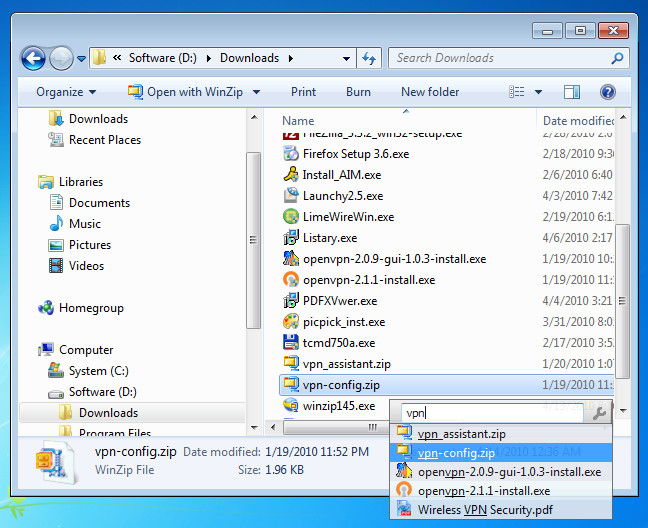This screenshot has width=648, height=528.
Task: Choose openvpn-2.1.1-install.exe in Listary results
Action: point(501,491)
